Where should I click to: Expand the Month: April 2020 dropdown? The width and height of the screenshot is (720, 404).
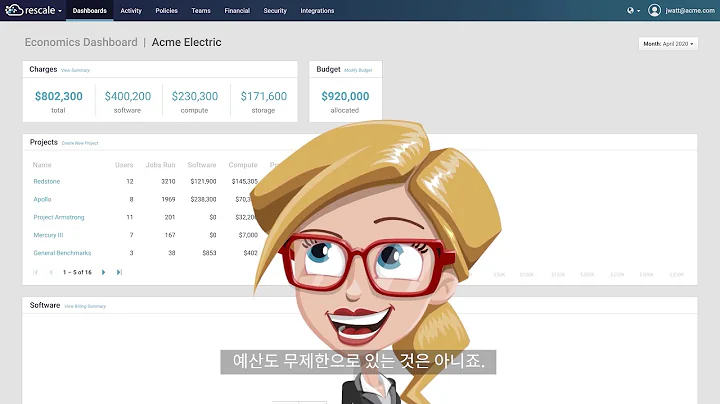[x=668, y=44]
